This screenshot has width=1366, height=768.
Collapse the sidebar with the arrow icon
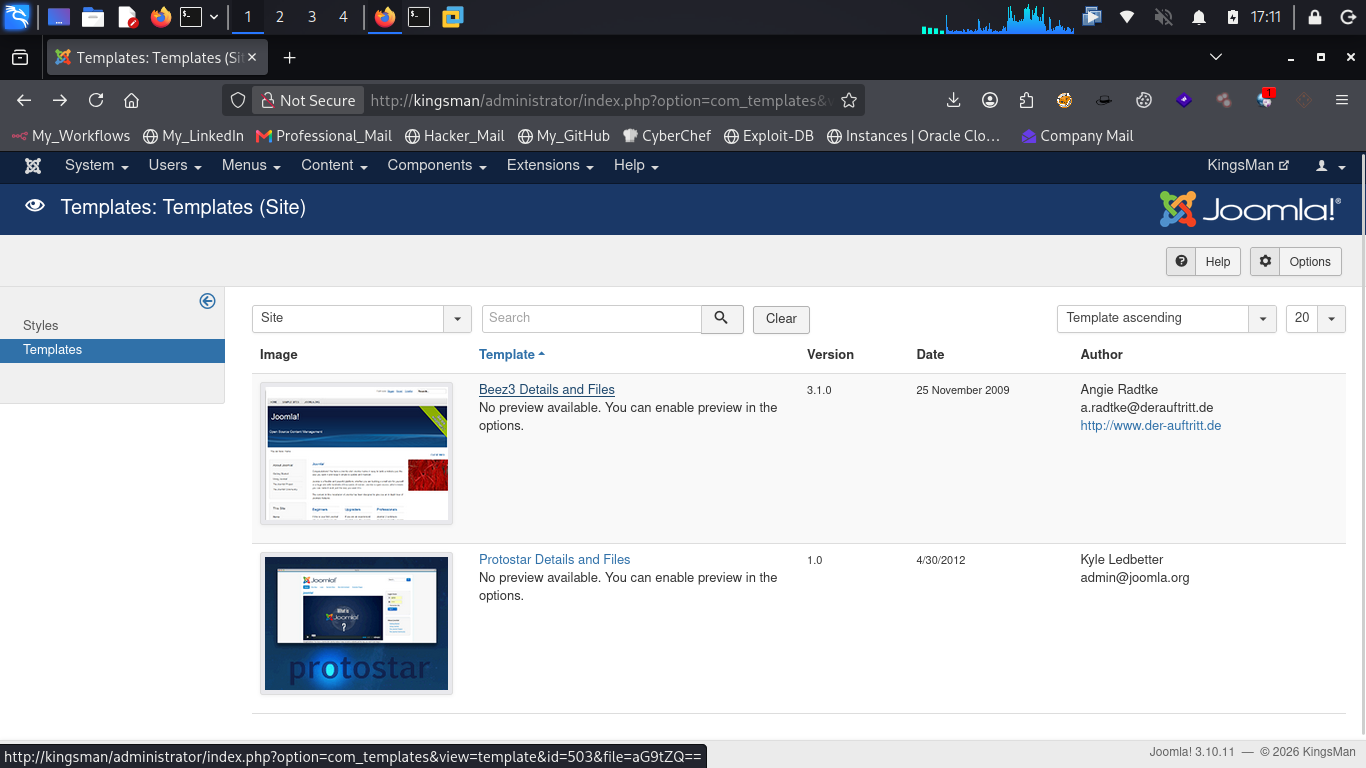click(x=207, y=301)
